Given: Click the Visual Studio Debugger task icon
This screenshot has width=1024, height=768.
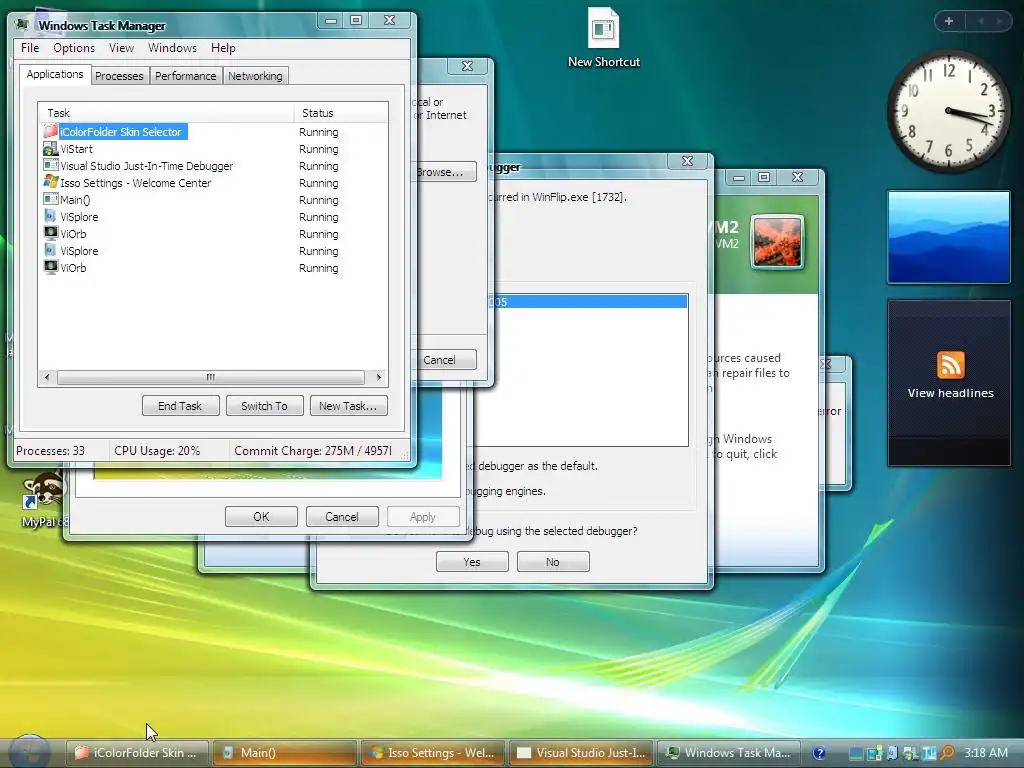Looking at the screenshot, I should (50, 165).
